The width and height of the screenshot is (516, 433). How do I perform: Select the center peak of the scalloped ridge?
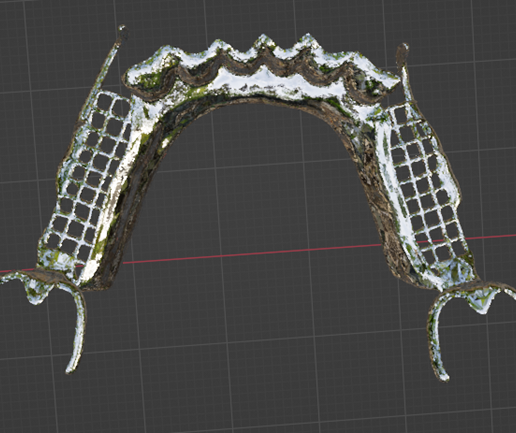click(x=263, y=40)
